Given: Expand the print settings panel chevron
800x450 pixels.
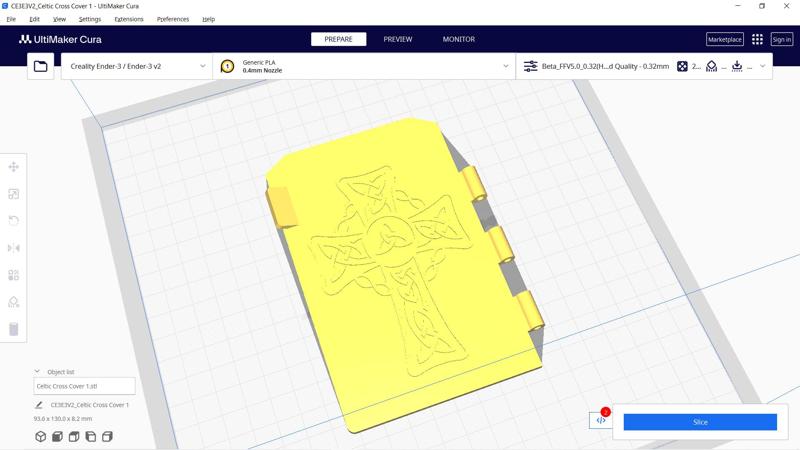Looking at the screenshot, I should tap(762, 66).
